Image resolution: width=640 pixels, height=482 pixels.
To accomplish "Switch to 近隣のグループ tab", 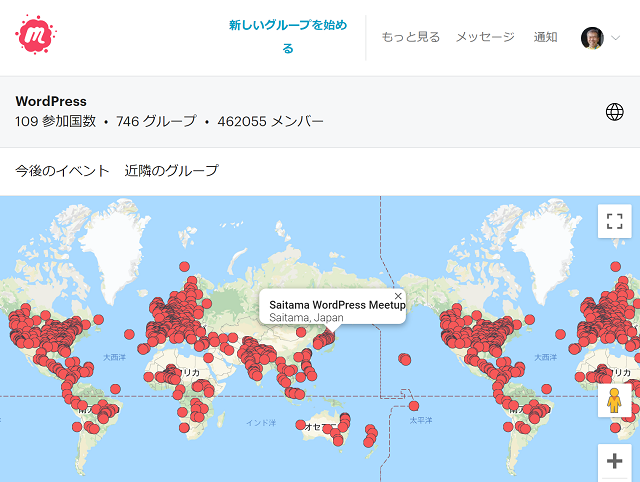I will (x=171, y=171).
